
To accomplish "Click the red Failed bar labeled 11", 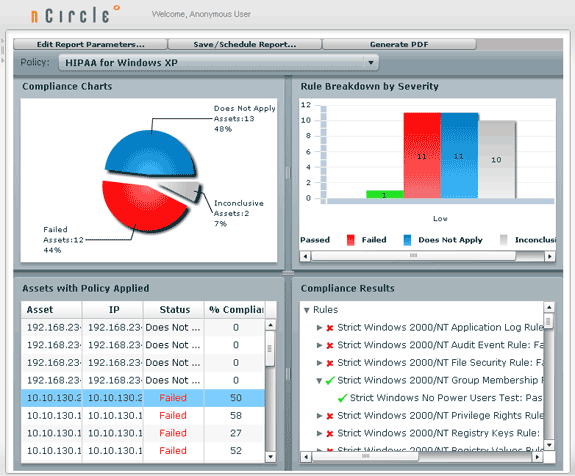I will (x=422, y=155).
